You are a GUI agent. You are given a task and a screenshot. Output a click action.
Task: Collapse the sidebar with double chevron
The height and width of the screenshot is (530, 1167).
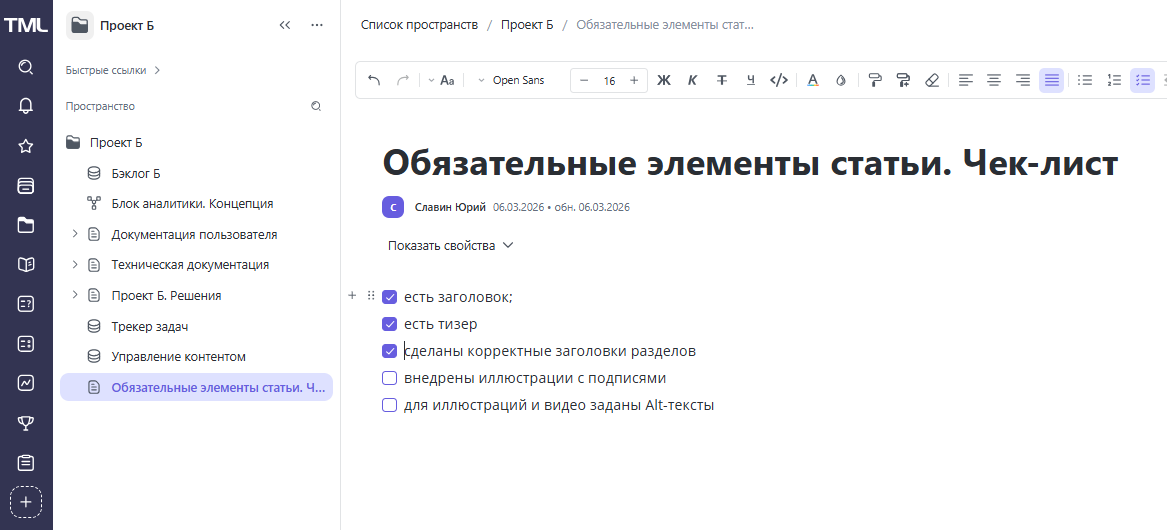click(x=284, y=25)
